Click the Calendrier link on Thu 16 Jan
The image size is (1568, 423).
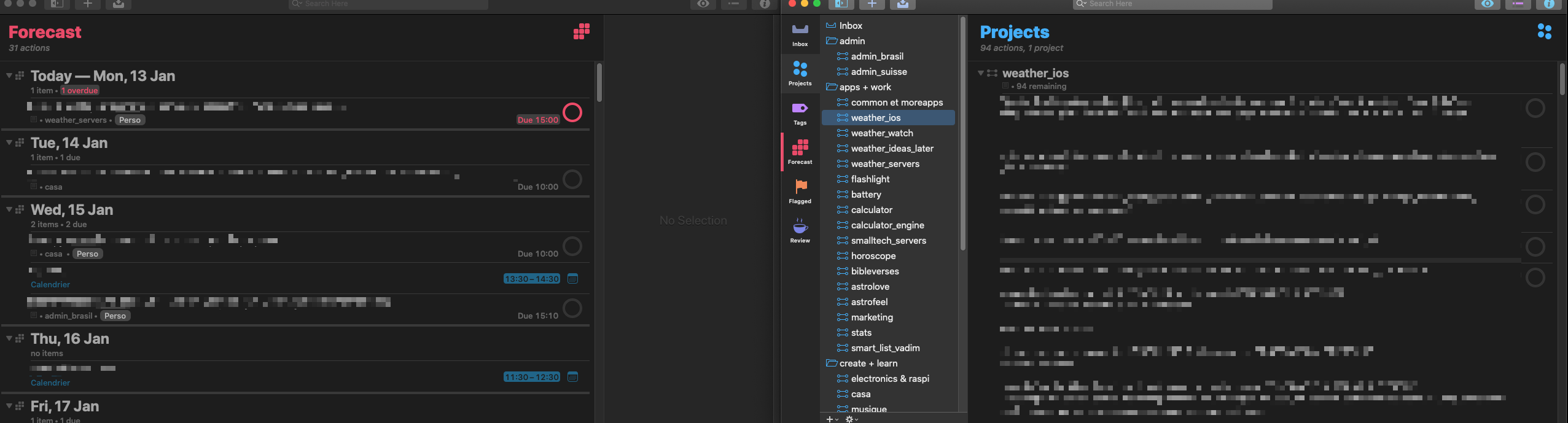[50, 383]
